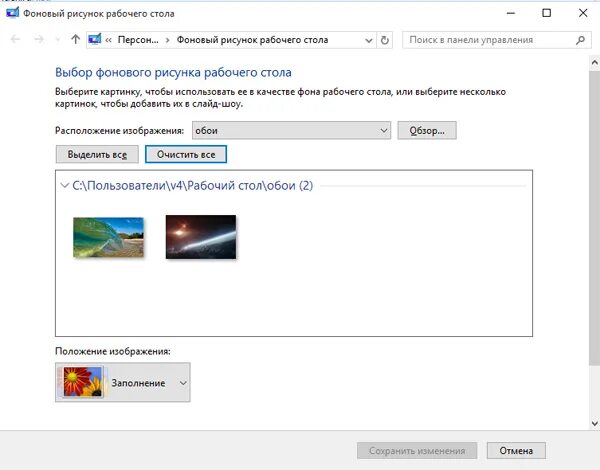The width and height of the screenshot is (600, 470).
Task: Click the label 'Положение изображения:'
Action: 113,351
